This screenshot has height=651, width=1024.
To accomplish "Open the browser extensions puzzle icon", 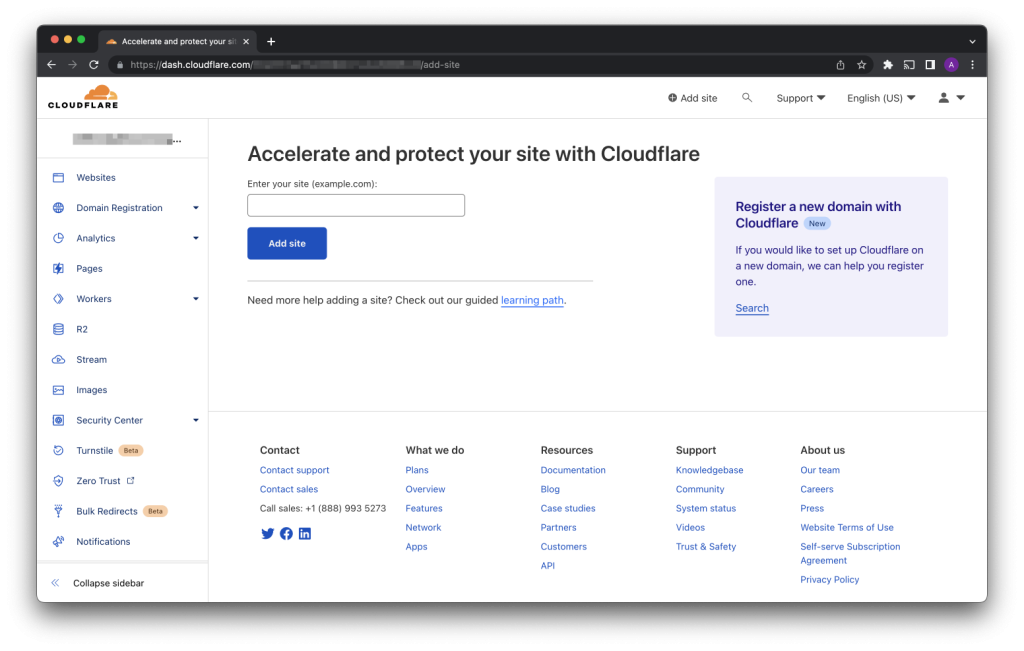I will click(x=887, y=65).
